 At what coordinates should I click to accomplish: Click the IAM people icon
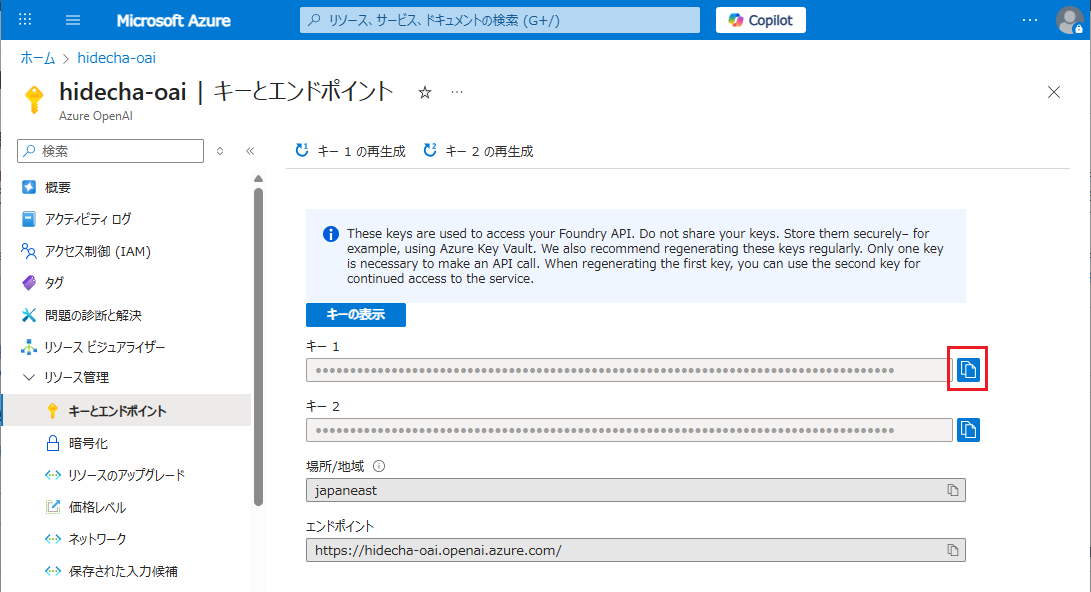coord(29,251)
